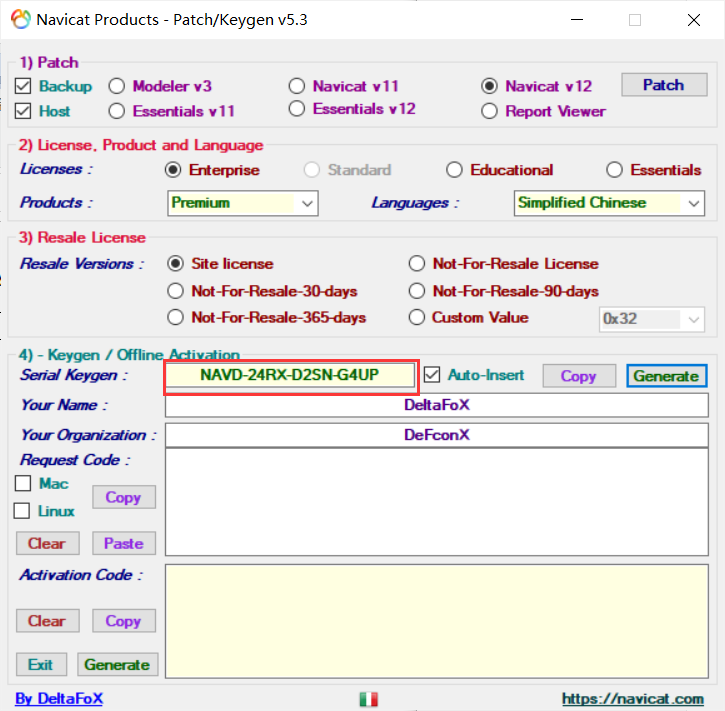
Task: Click the Your Organization field containing DeFconX
Action: (x=436, y=435)
